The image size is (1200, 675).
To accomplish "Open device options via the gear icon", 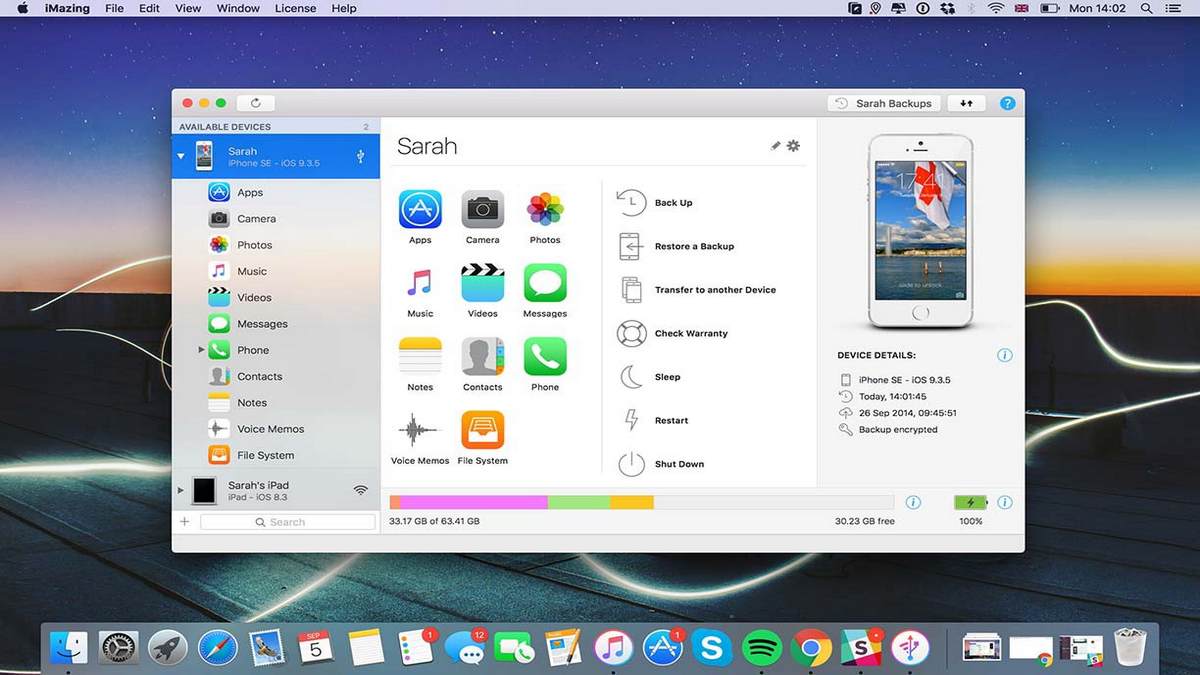I will 794,145.
